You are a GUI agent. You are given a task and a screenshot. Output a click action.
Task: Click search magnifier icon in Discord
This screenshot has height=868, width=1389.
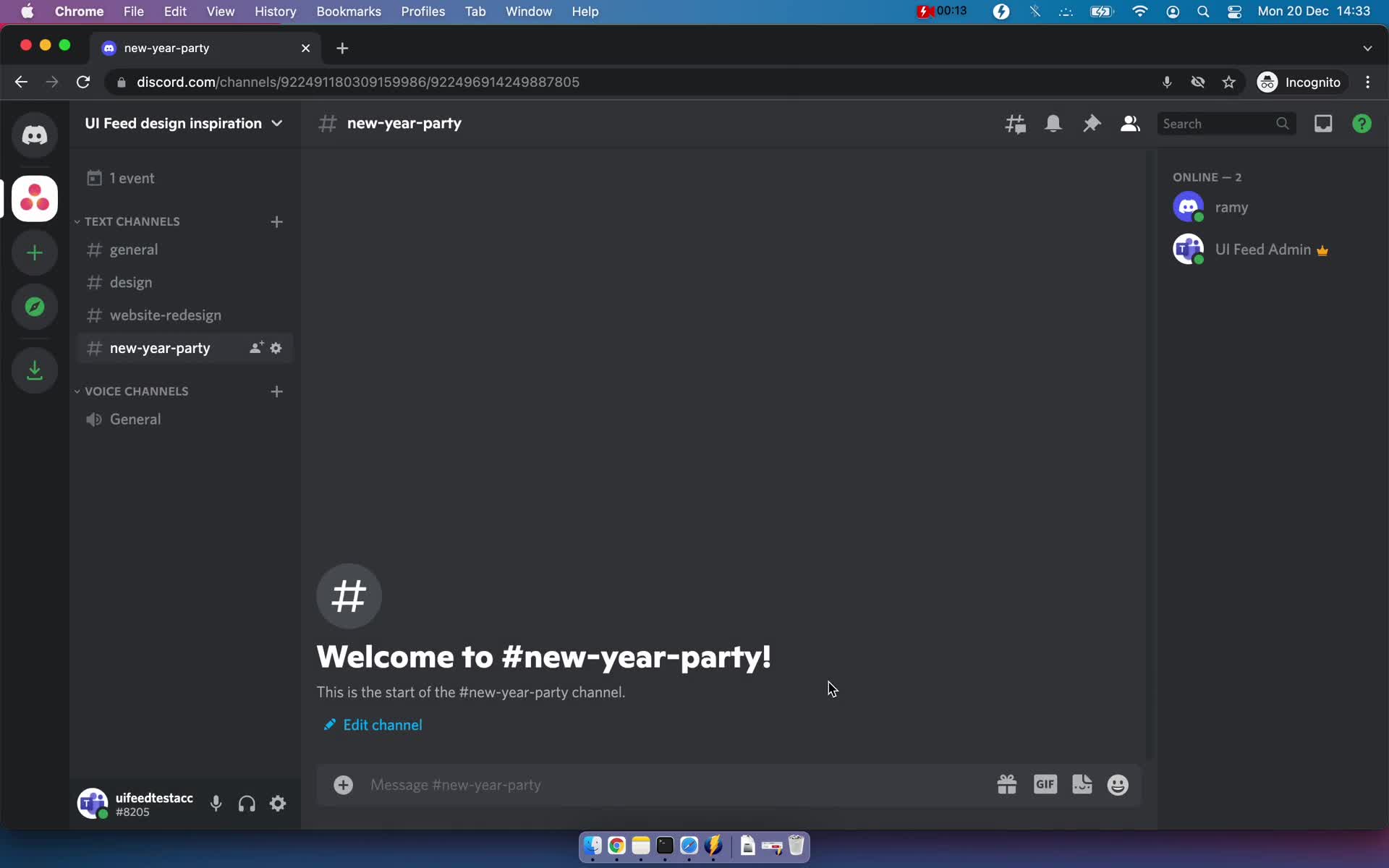pos(1282,124)
